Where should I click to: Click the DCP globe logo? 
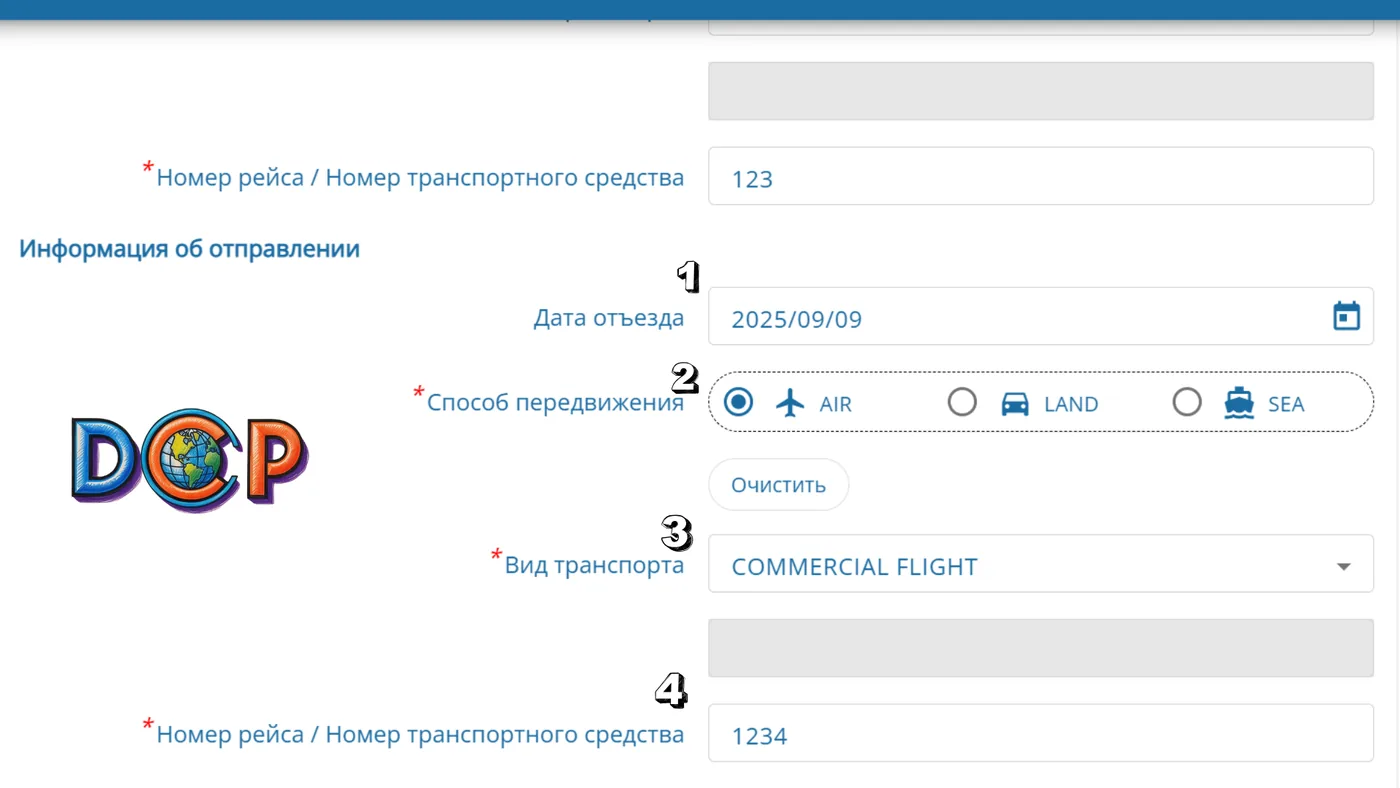(x=190, y=460)
